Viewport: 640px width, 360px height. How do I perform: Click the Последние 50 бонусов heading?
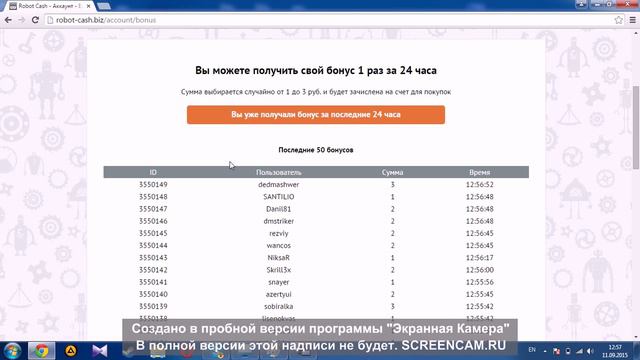[x=316, y=150]
